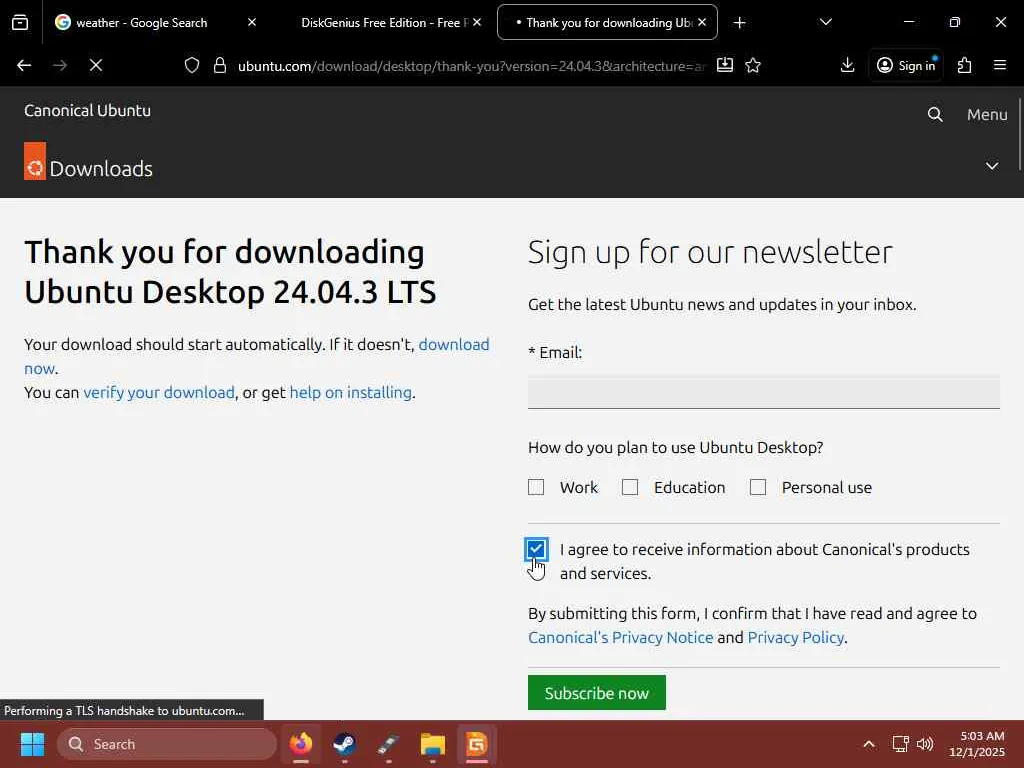Focus the Email input field
This screenshot has height=768, width=1024.
tap(763, 391)
